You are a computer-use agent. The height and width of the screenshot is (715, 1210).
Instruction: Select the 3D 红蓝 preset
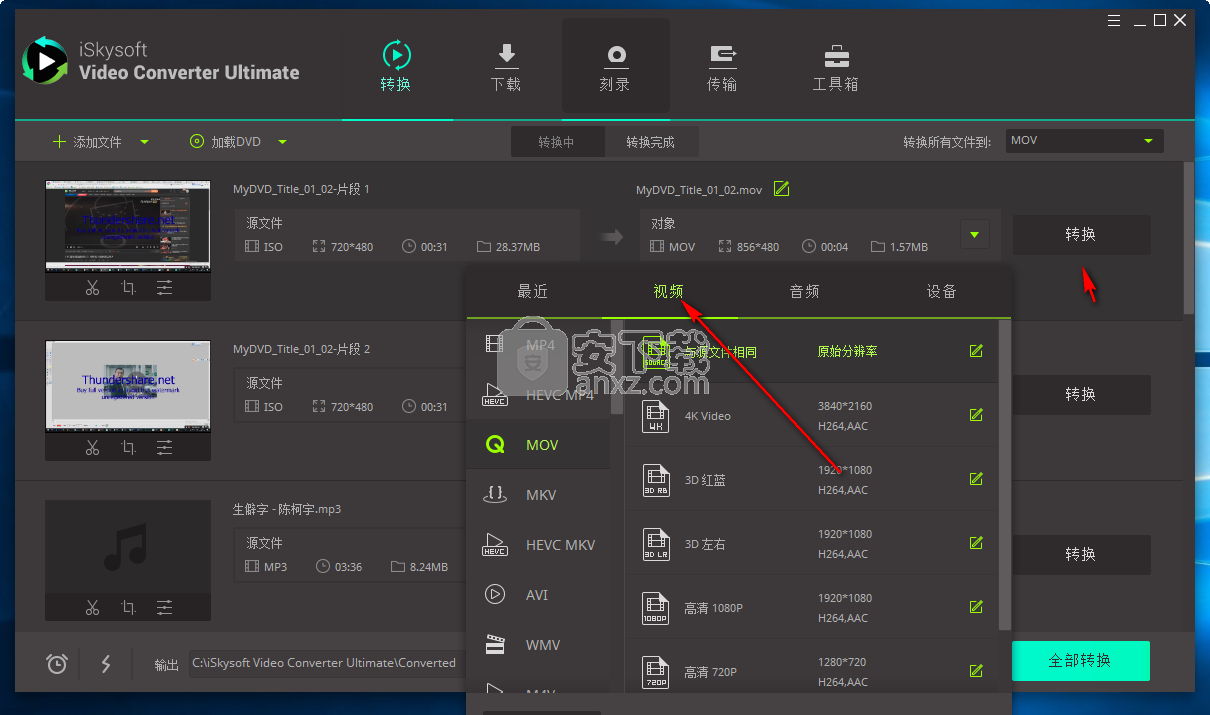pyautogui.click(x=811, y=480)
